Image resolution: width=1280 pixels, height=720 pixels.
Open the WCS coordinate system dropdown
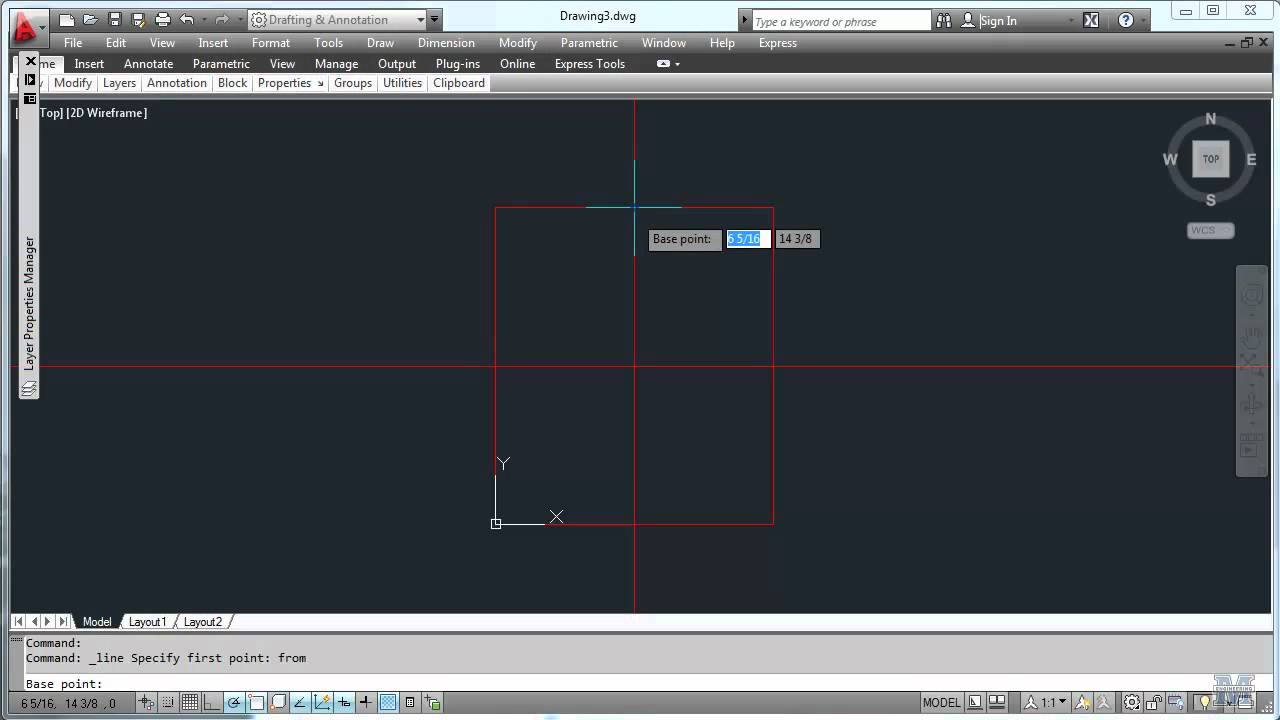[x=1211, y=230]
